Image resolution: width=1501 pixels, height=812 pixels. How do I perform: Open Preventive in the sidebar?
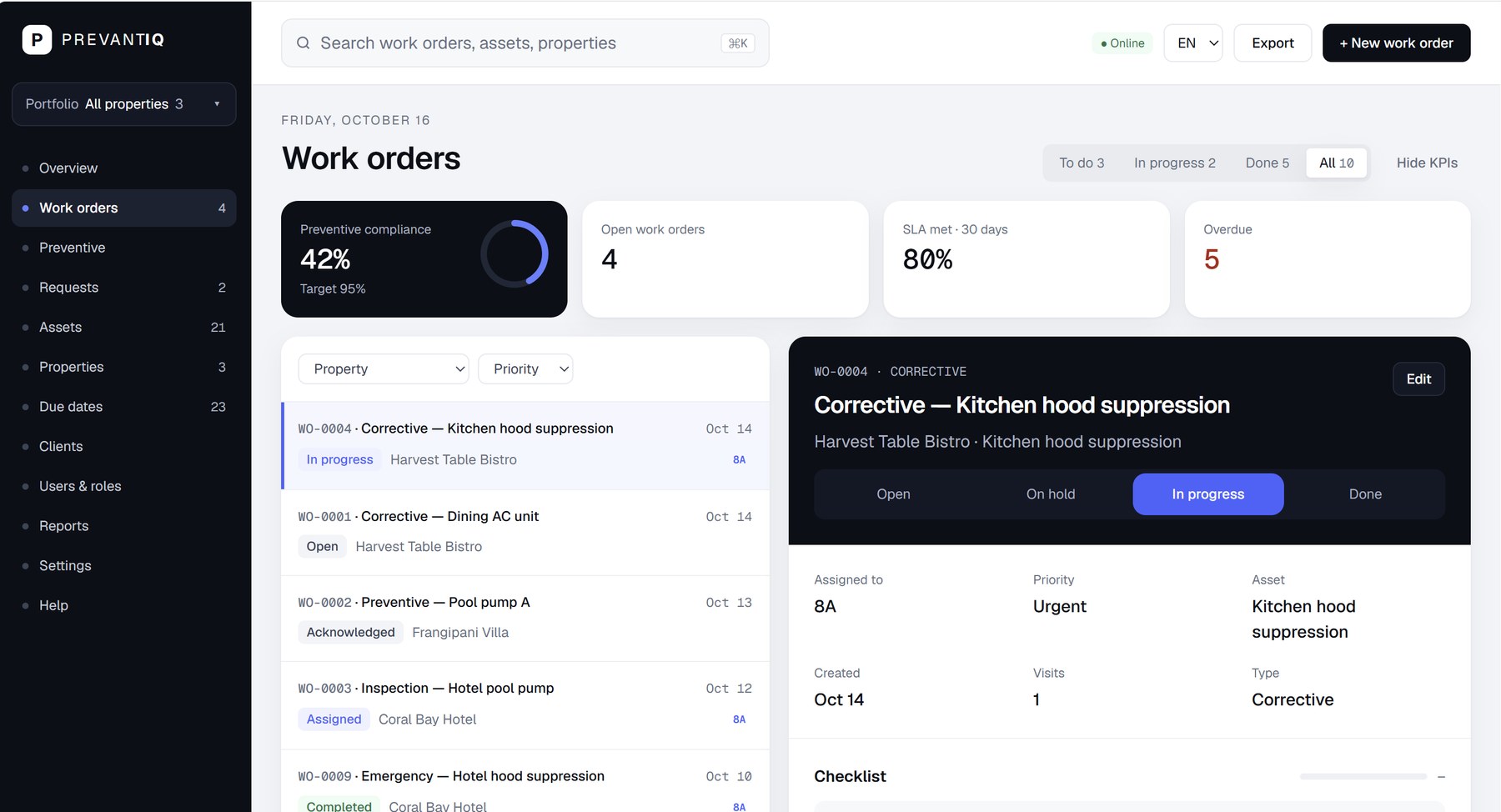[x=123, y=248]
